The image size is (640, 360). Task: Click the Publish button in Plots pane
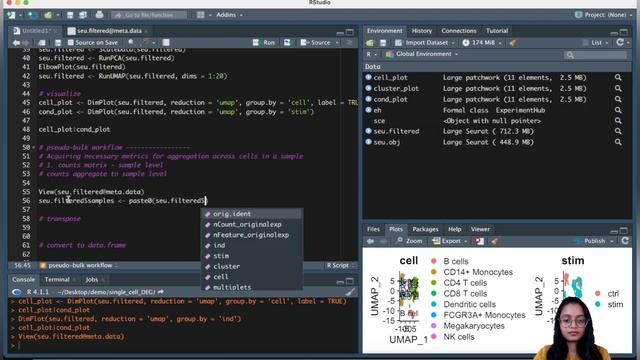(591, 241)
